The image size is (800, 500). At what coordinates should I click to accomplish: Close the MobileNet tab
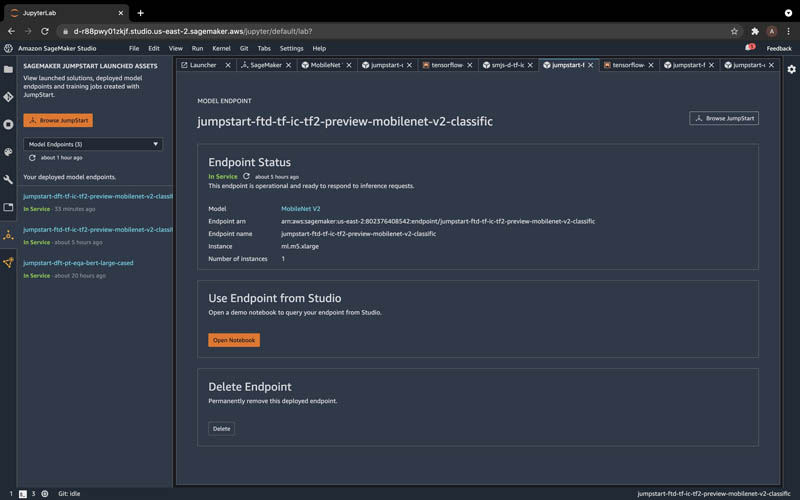349,65
